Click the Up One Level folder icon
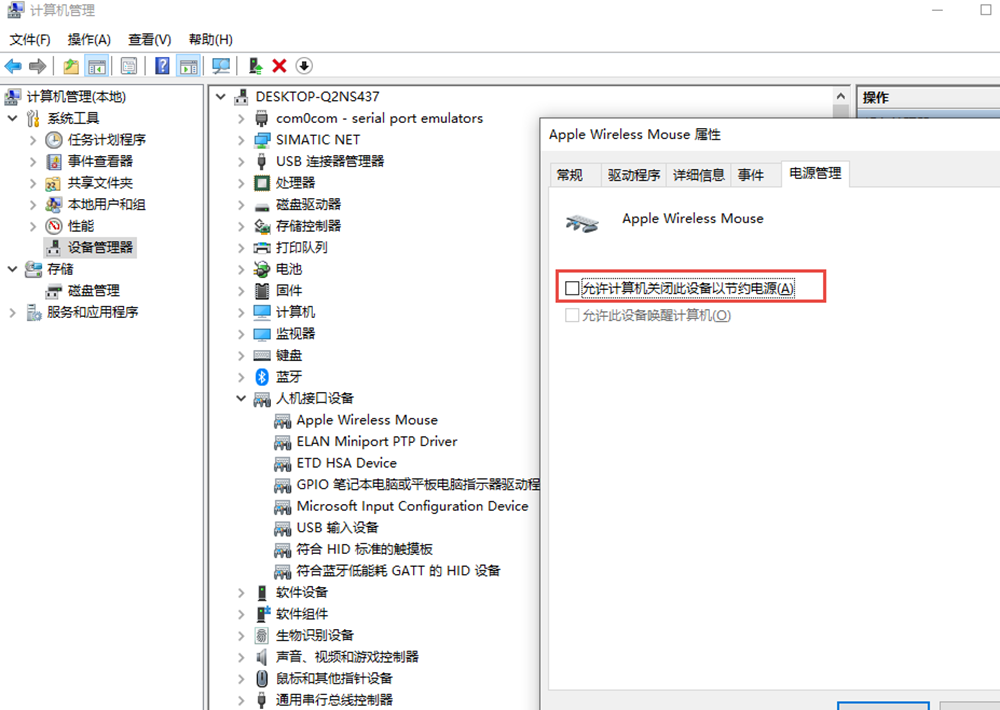The image size is (1000, 710). pos(71,66)
